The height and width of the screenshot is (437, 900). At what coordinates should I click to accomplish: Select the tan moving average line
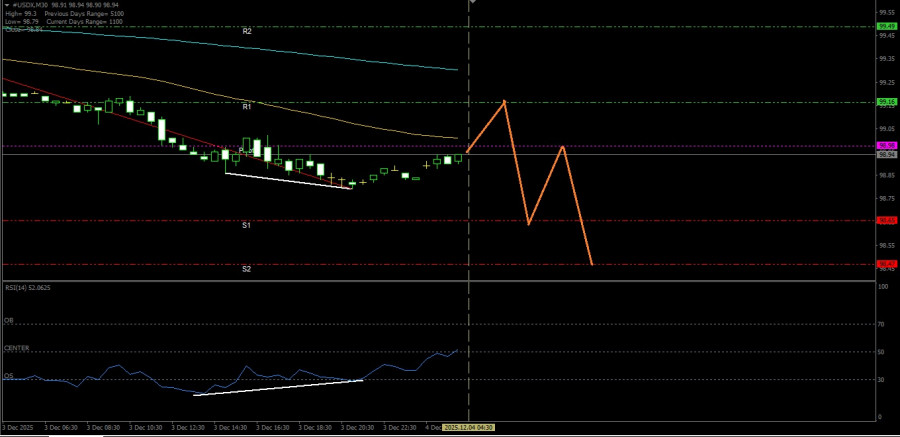click(230, 96)
